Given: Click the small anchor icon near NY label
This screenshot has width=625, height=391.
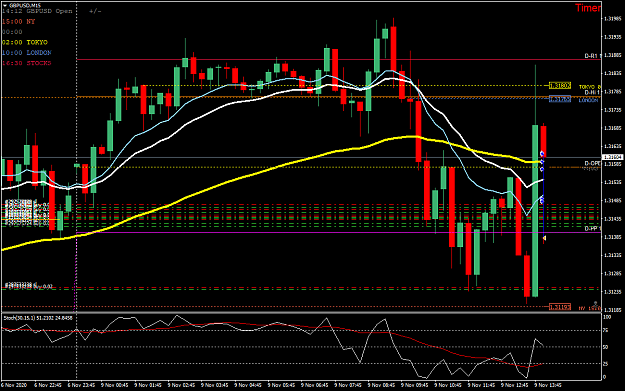Looking at the screenshot, I should point(596,304).
